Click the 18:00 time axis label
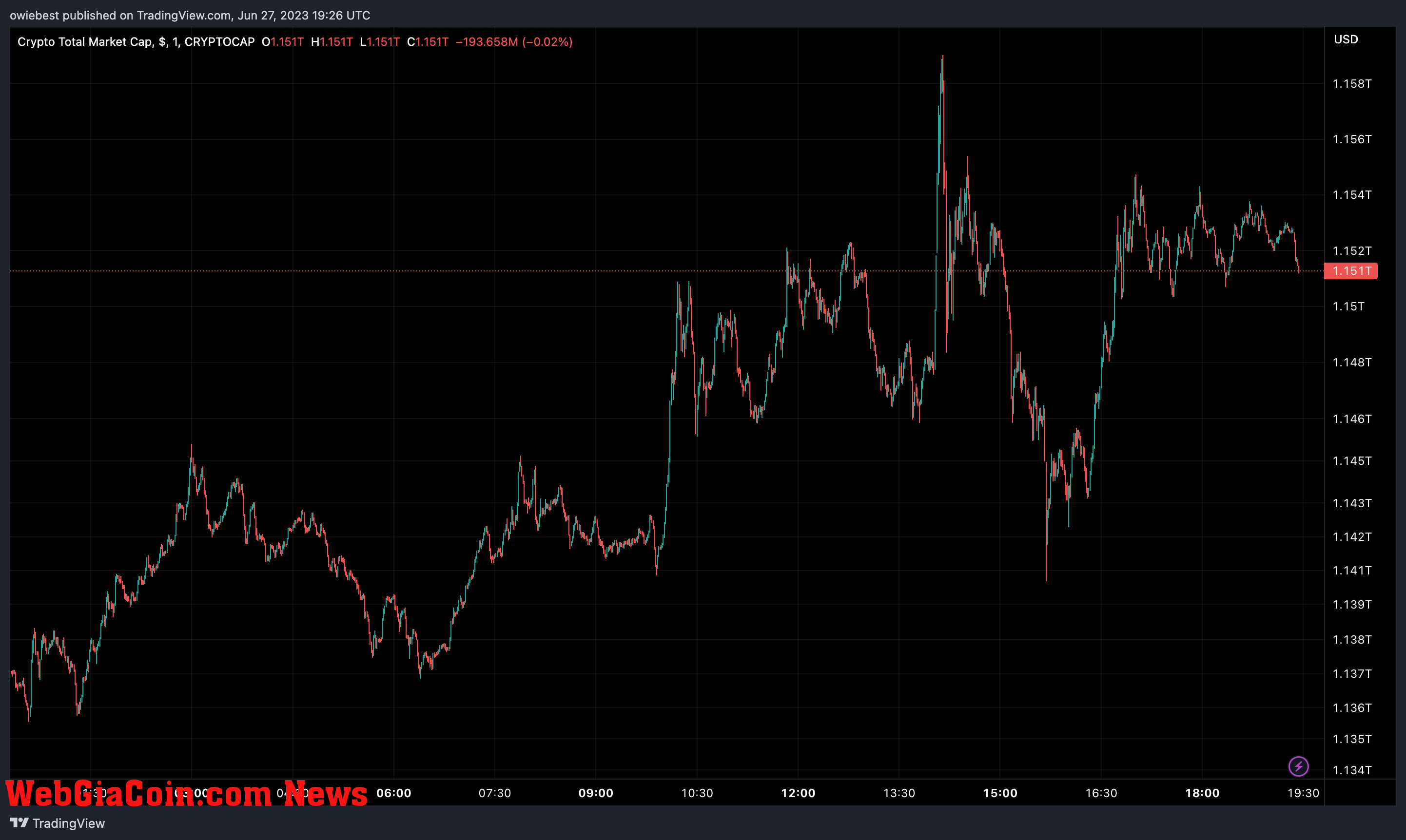The height and width of the screenshot is (840, 1406). (1203, 793)
